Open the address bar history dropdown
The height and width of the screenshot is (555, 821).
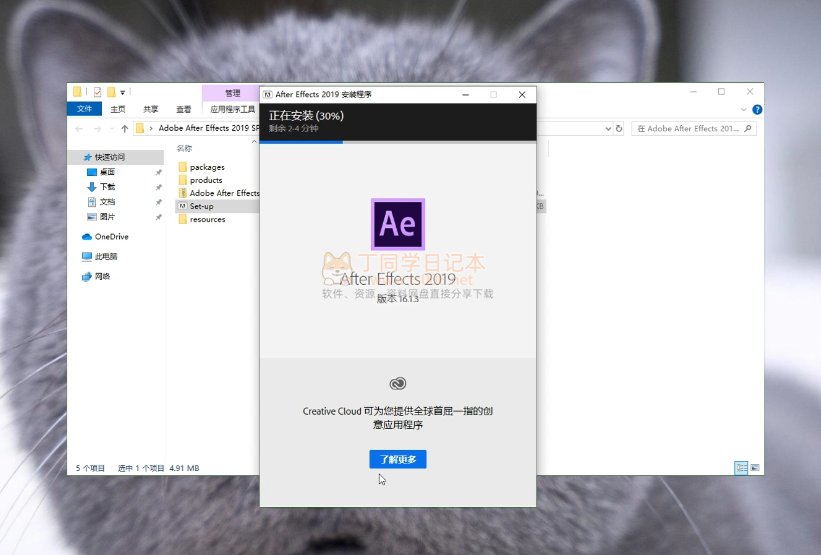point(606,129)
